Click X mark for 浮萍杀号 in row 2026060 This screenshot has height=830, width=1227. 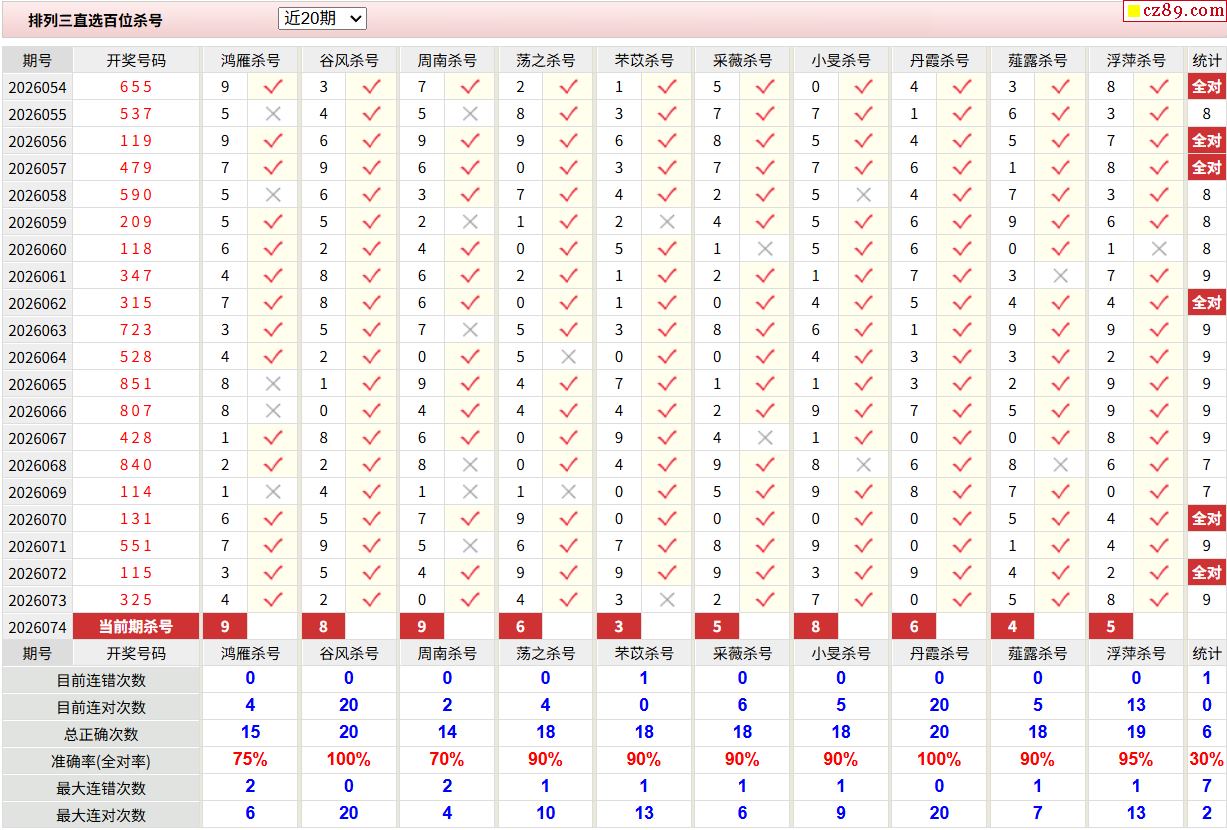pyautogui.click(x=1159, y=249)
